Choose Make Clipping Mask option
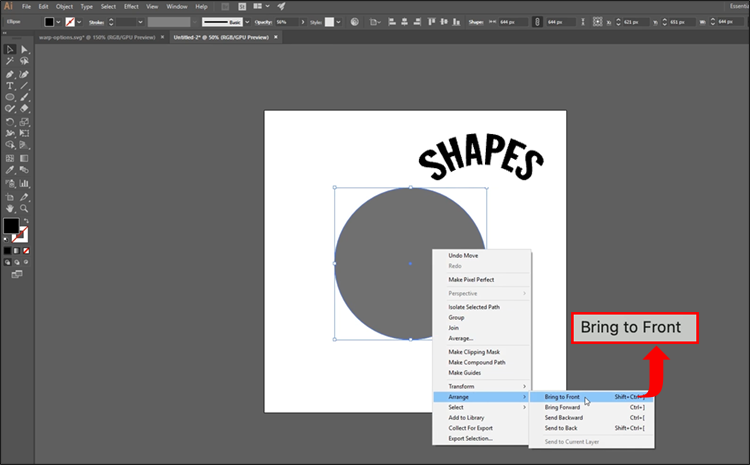Image resolution: width=750 pixels, height=465 pixels. coord(475,352)
